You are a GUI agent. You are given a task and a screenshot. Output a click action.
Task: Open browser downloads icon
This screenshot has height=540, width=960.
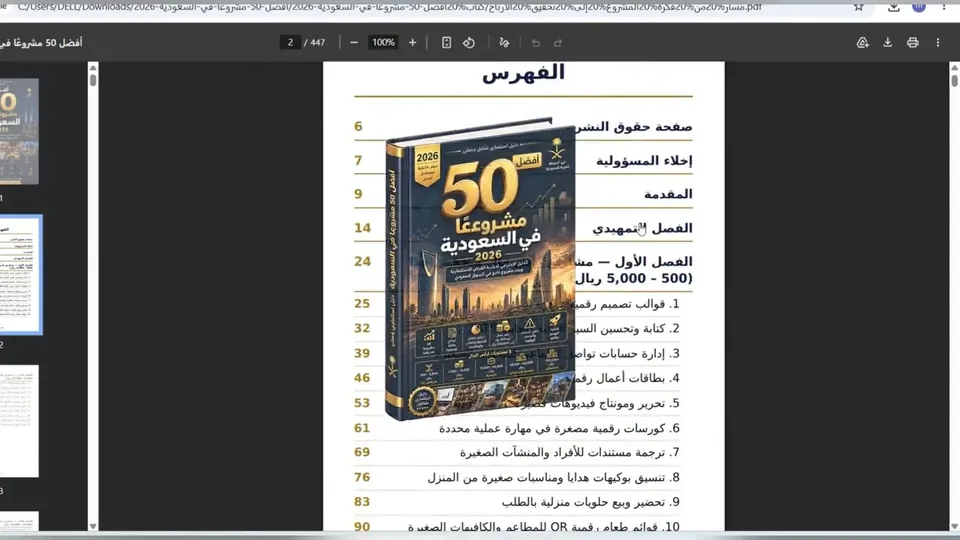894,7
